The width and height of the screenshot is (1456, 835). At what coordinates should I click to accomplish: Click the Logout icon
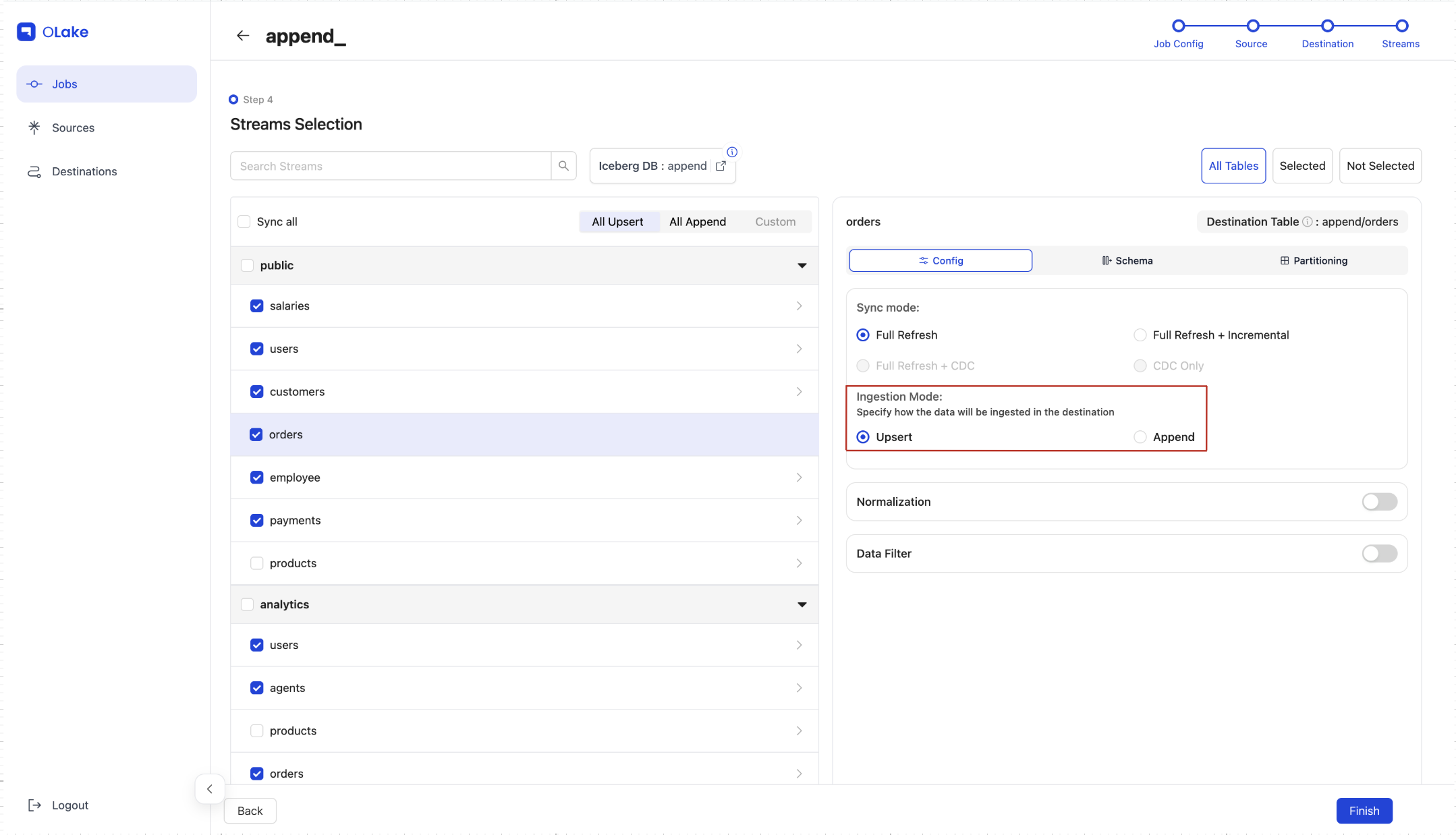click(x=34, y=805)
